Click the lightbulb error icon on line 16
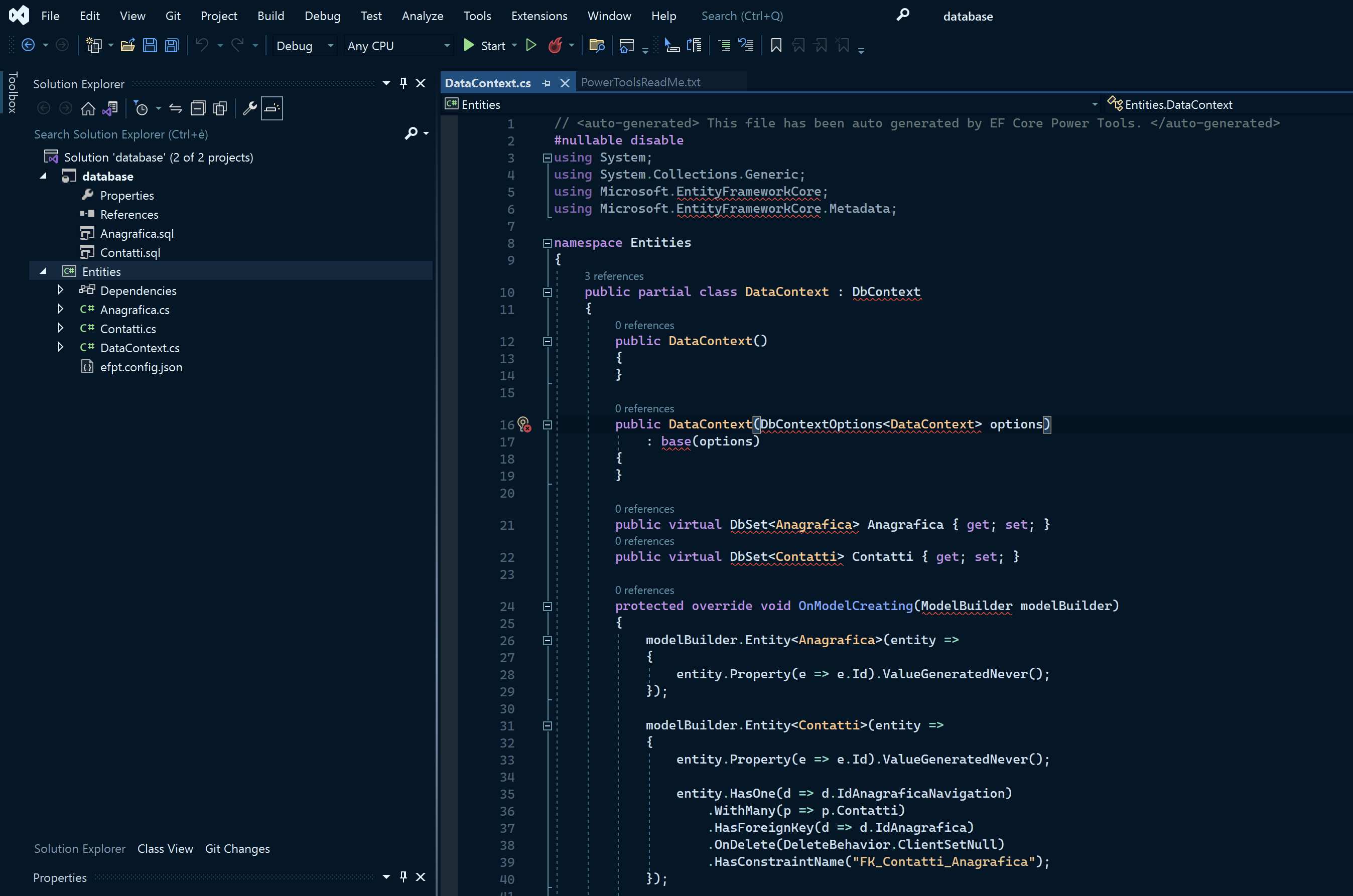Viewport: 1353px width, 896px height. pyautogui.click(x=523, y=424)
